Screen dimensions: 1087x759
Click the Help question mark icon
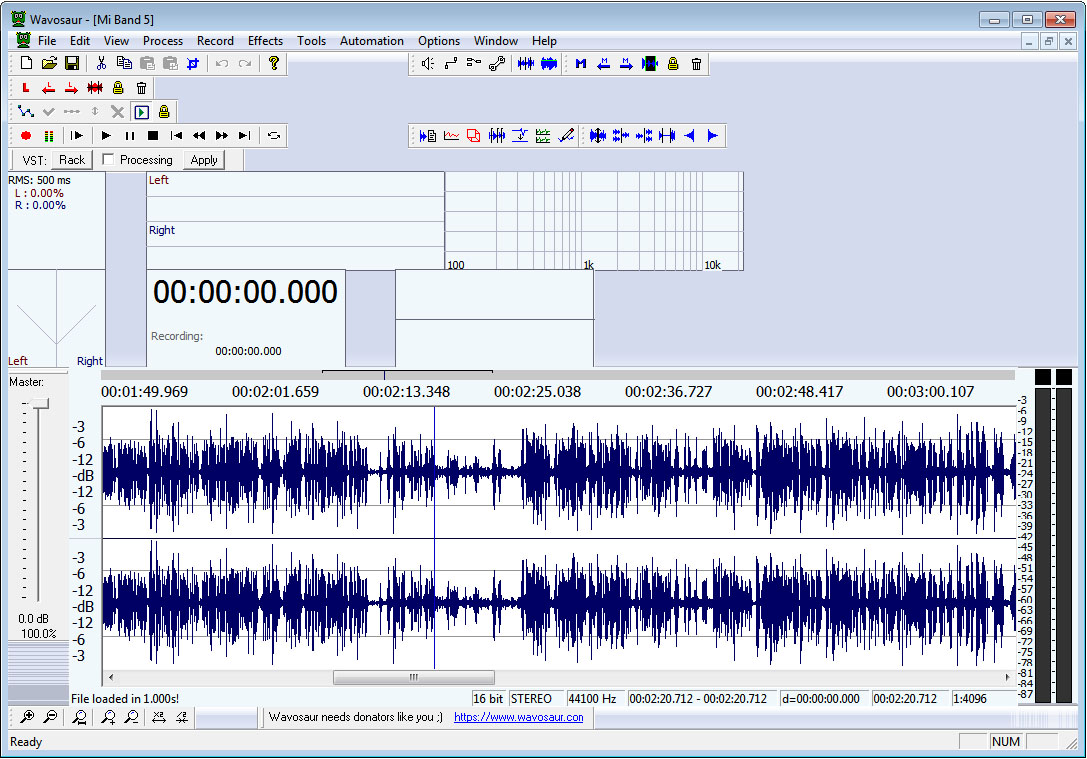point(273,63)
